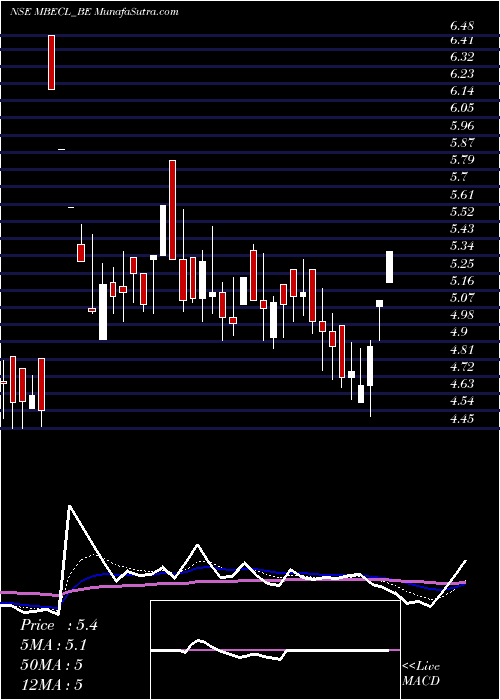500x700 pixels.
Task: Click the 4.81 price axis label
Action: [x=462, y=350]
